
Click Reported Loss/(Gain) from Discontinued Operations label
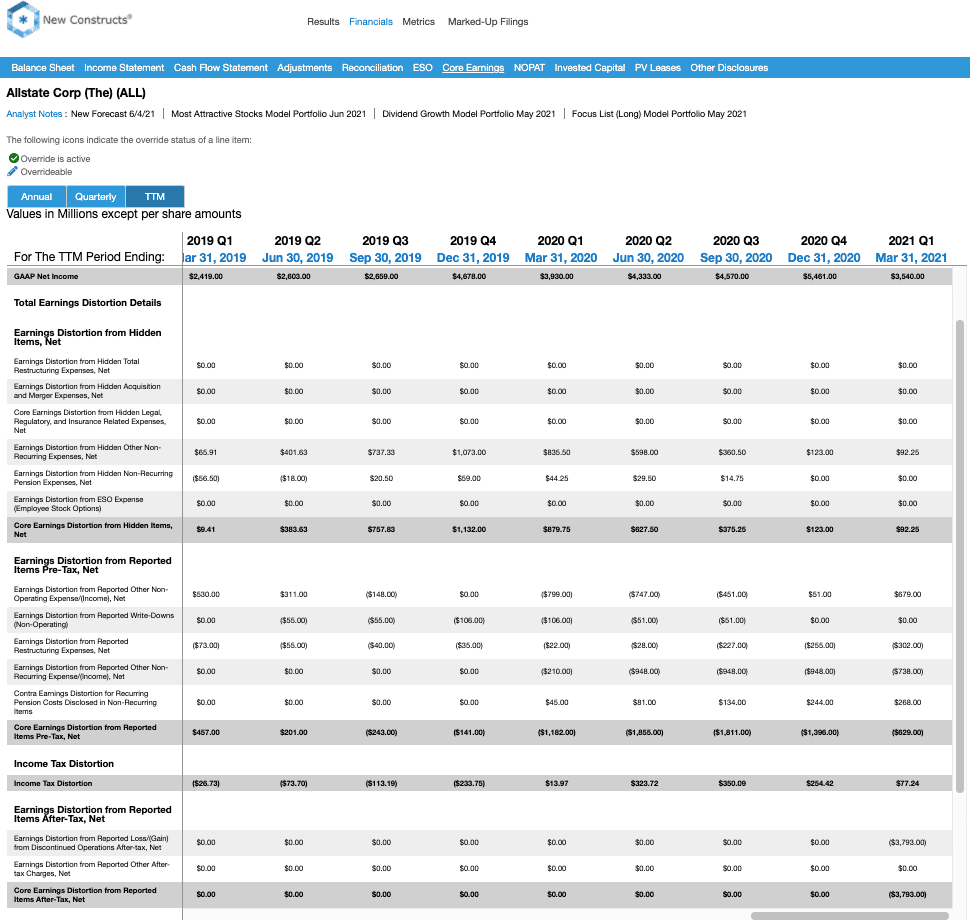click(91, 843)
